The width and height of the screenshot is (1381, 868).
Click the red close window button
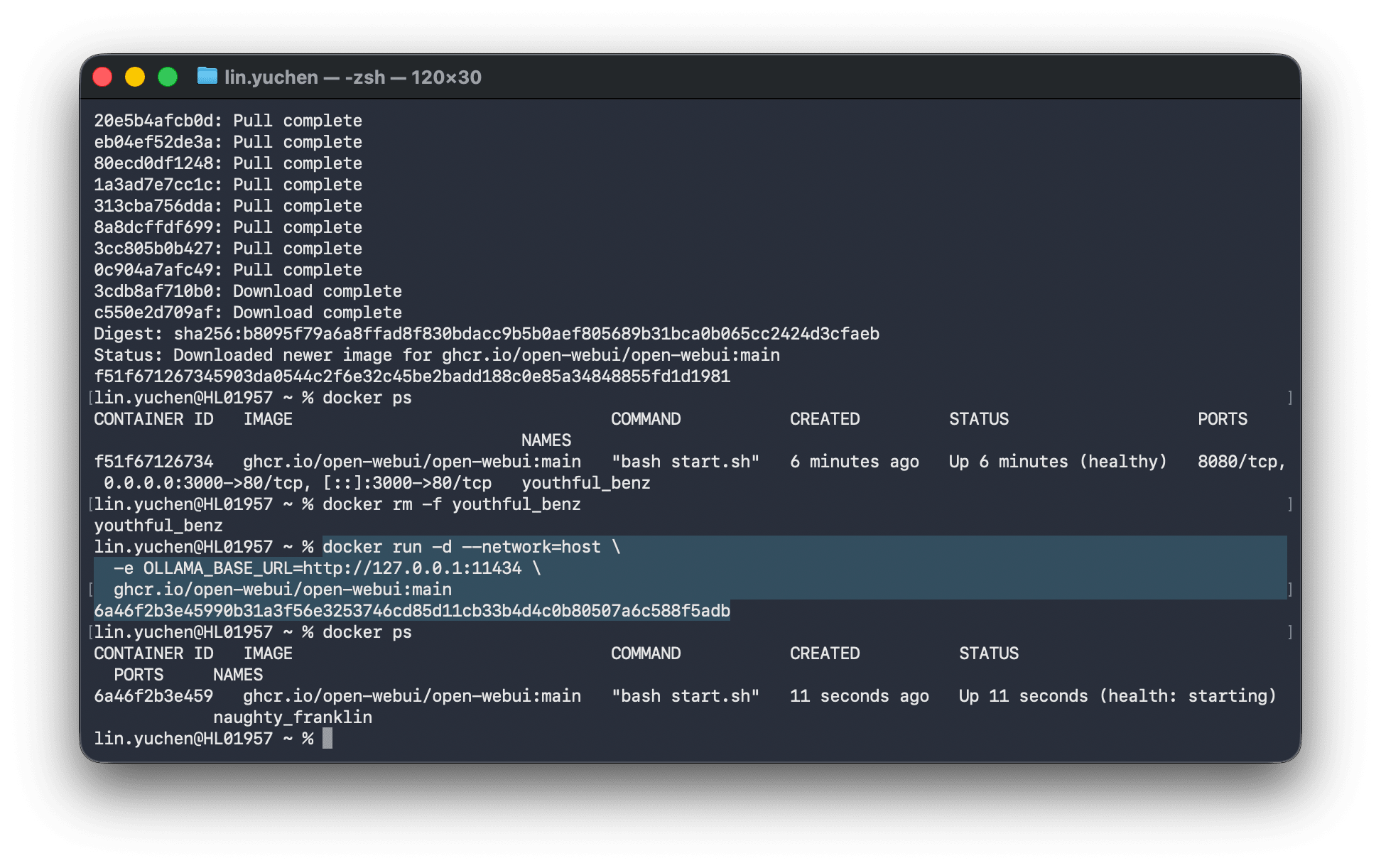pos(103,77)
